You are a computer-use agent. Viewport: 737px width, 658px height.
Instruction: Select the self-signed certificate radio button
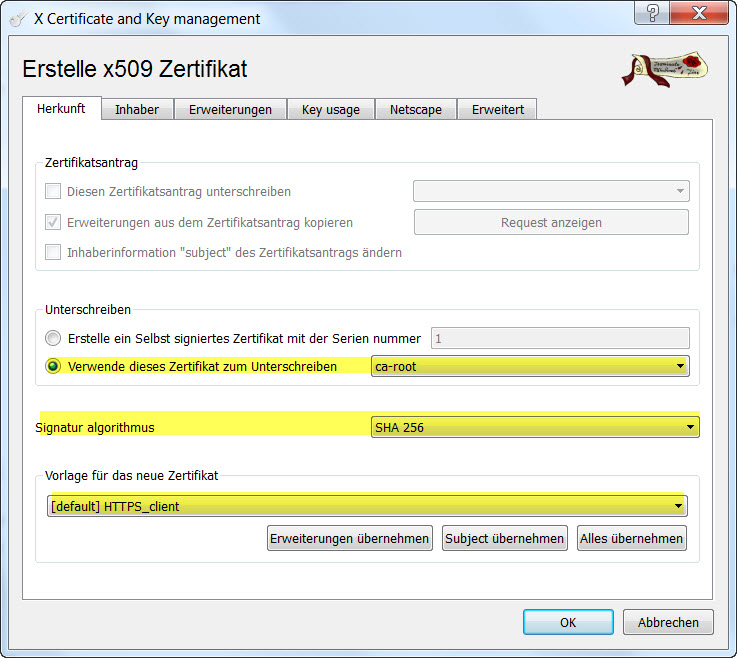pyautogui.click(x=53, y=338)
